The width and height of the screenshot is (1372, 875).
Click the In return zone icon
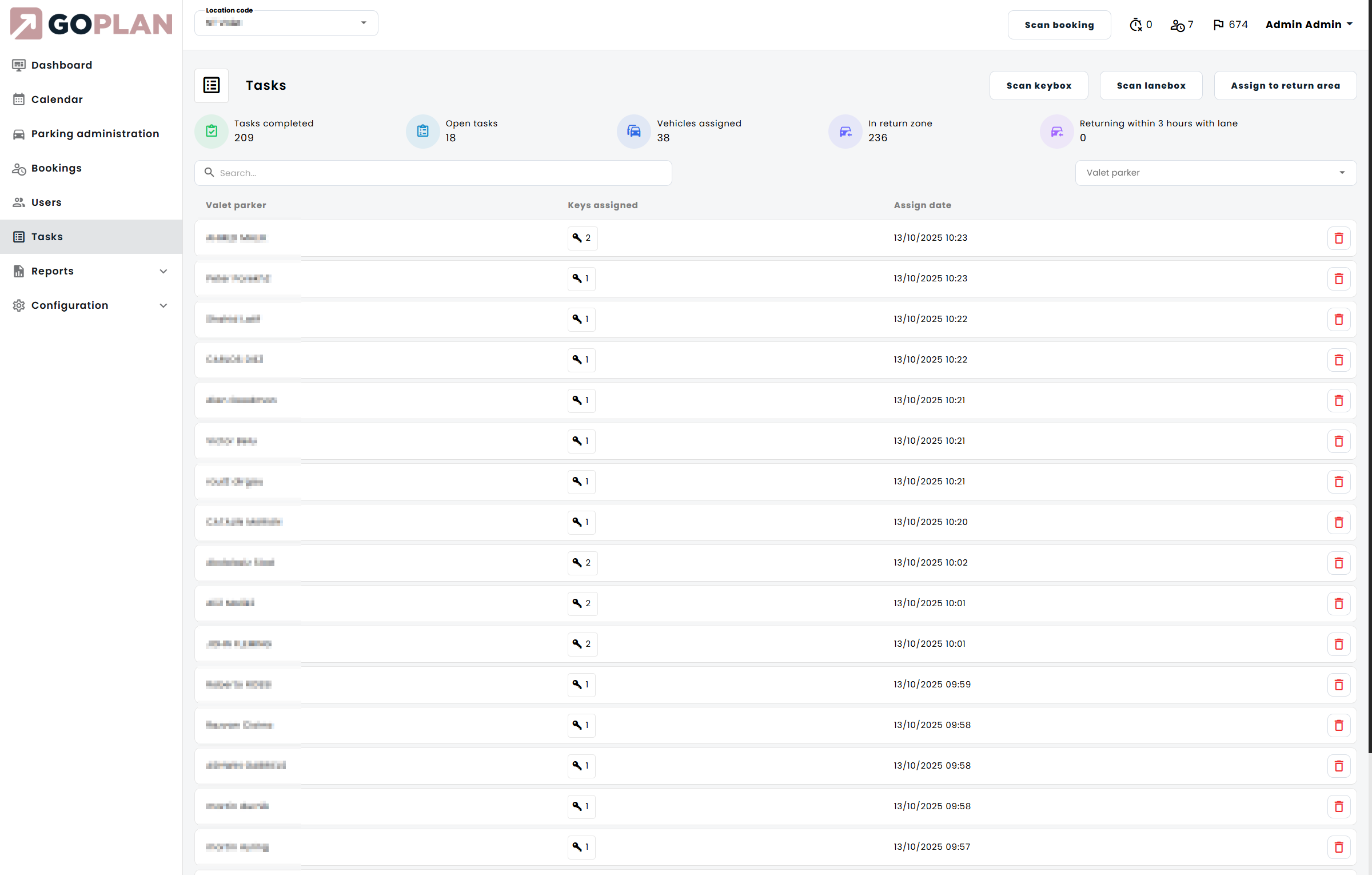845,131
